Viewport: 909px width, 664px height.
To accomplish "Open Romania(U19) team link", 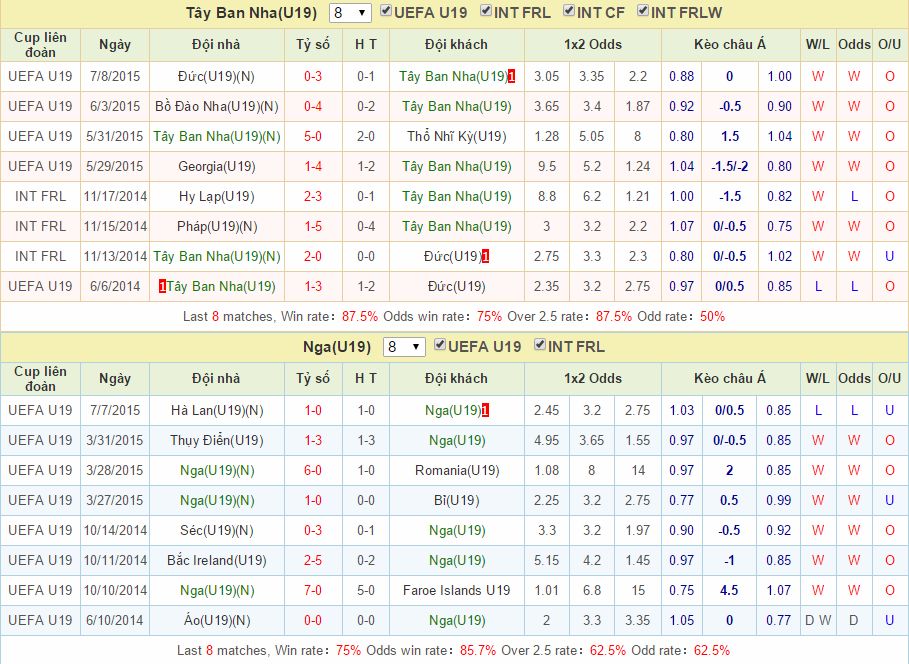I will pos(457,470).
